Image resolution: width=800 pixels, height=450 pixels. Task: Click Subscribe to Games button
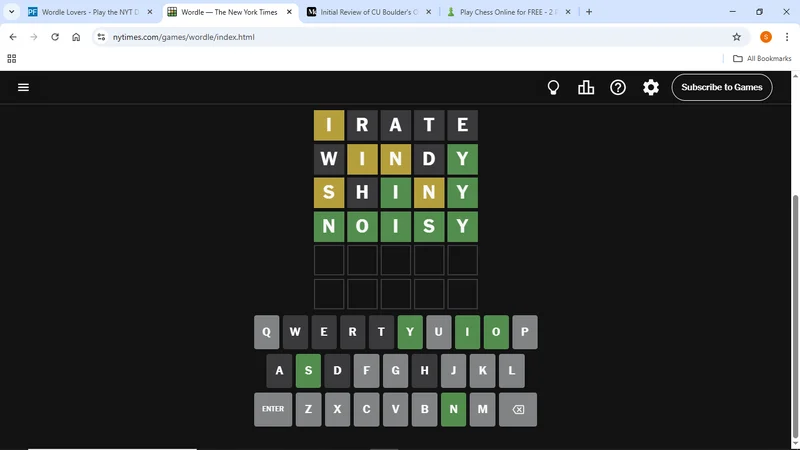(721, 87)
